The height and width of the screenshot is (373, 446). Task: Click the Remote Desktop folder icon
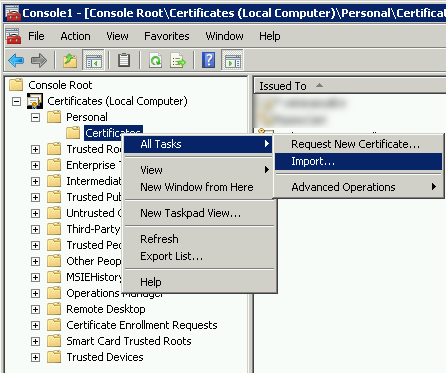54,309
